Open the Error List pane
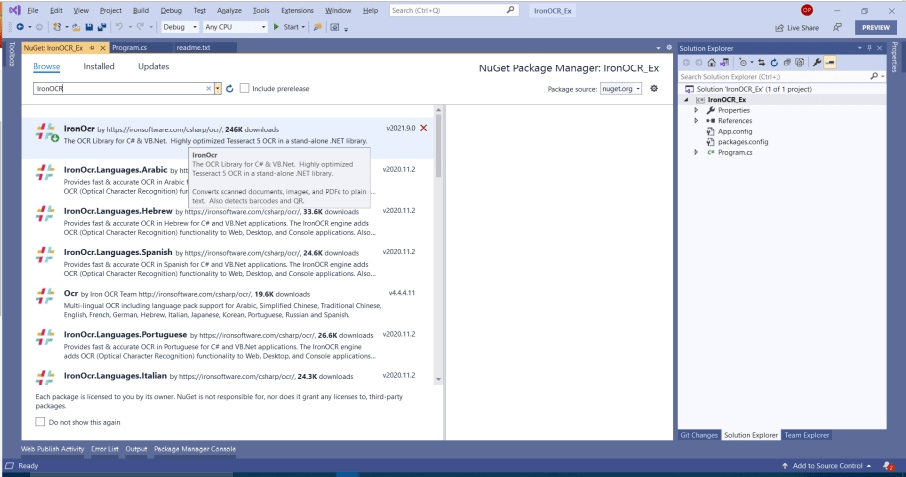 point(105,449)
